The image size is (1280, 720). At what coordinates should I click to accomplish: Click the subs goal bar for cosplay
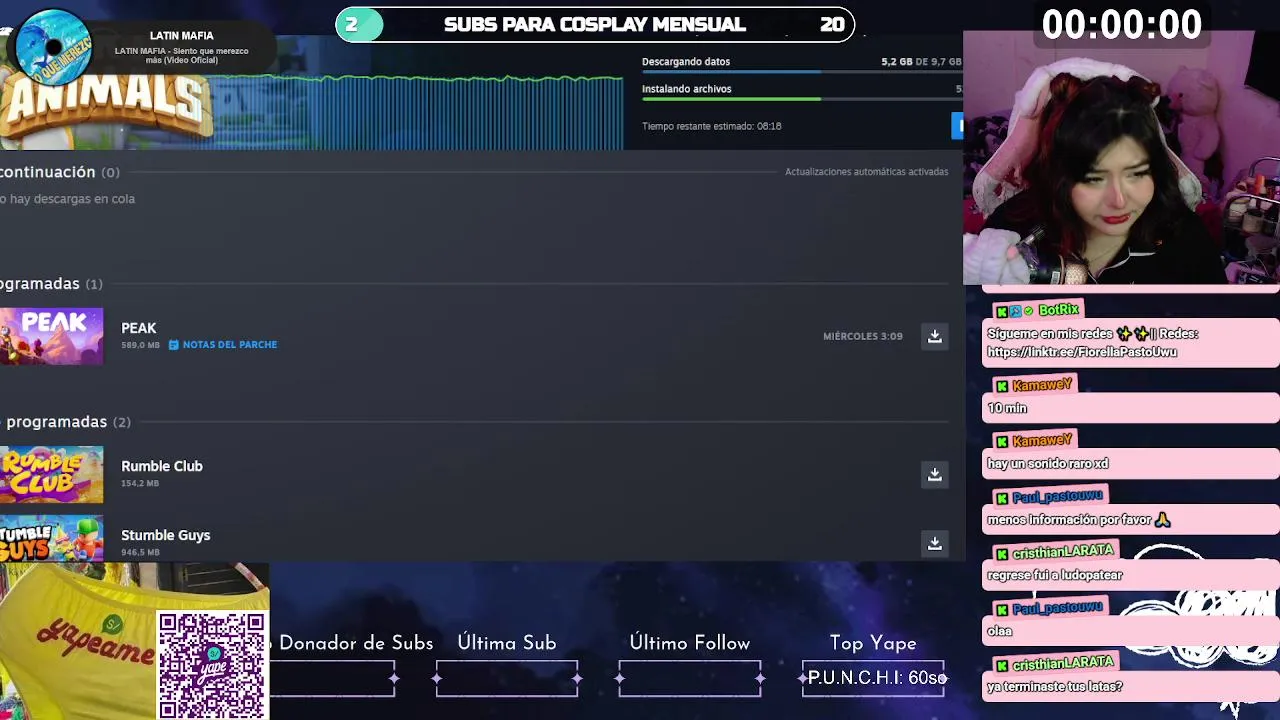pyautogui.click(x=595, y=25)
